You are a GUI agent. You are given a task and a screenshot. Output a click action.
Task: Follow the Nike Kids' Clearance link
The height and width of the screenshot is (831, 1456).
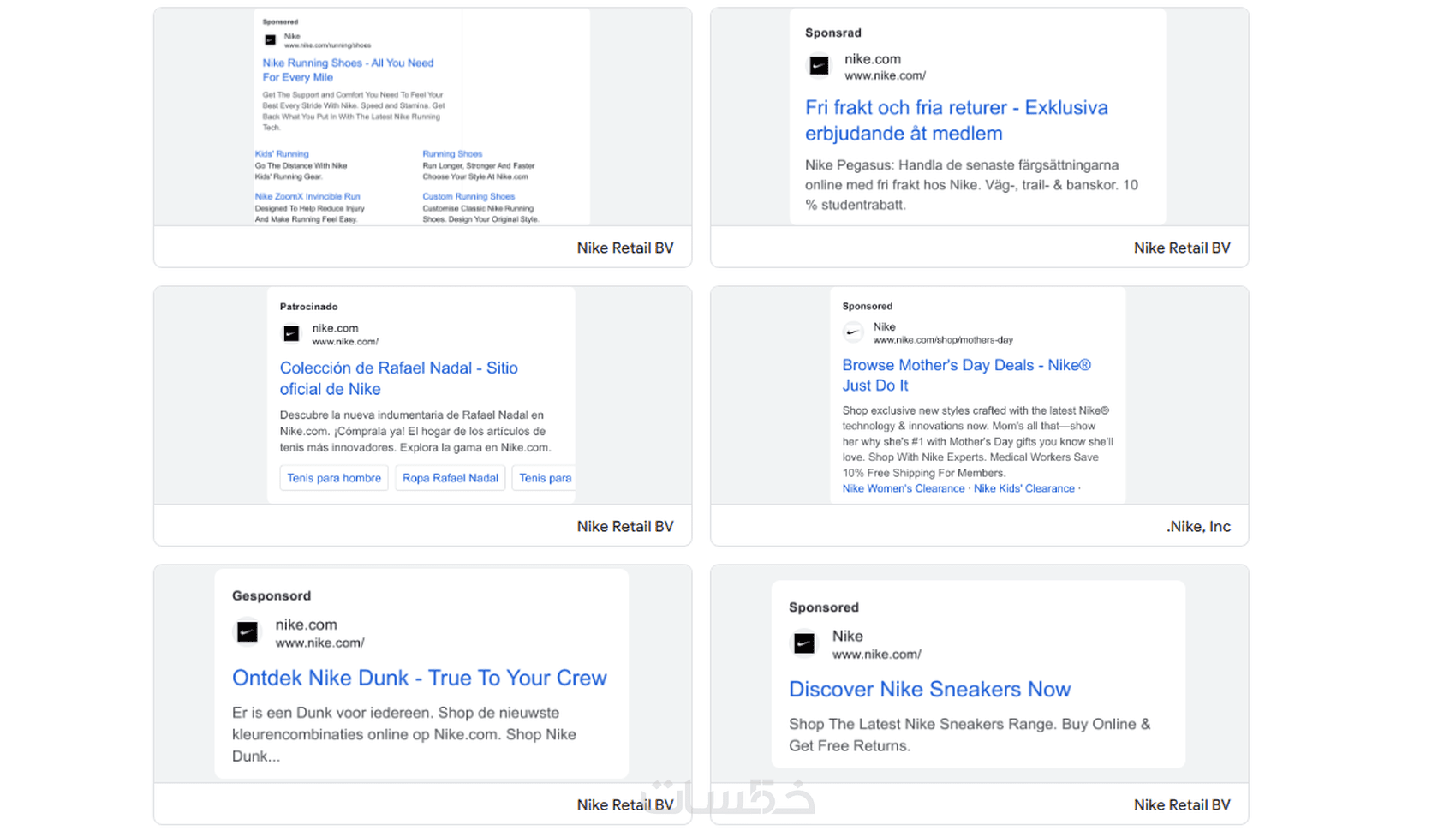pos(1024,488)
